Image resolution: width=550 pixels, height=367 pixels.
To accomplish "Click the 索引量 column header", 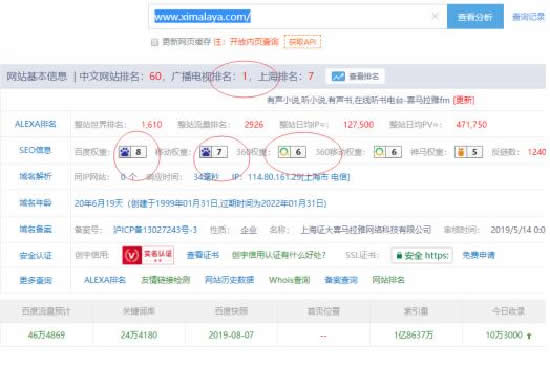I will pos(416,311).
